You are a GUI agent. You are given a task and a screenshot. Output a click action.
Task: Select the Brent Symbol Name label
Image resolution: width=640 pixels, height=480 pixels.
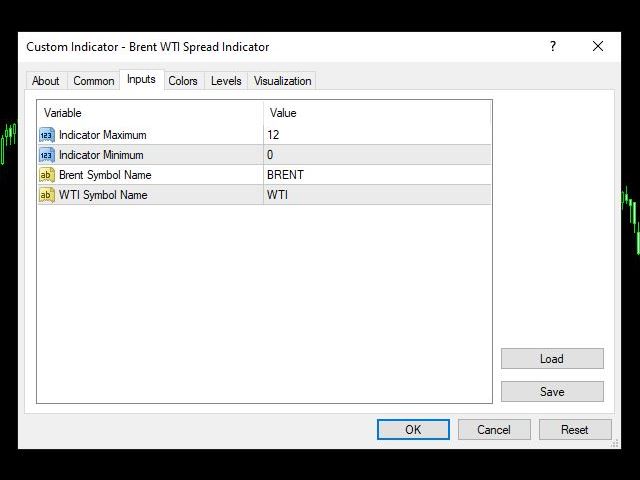click(x=105, y=175)
